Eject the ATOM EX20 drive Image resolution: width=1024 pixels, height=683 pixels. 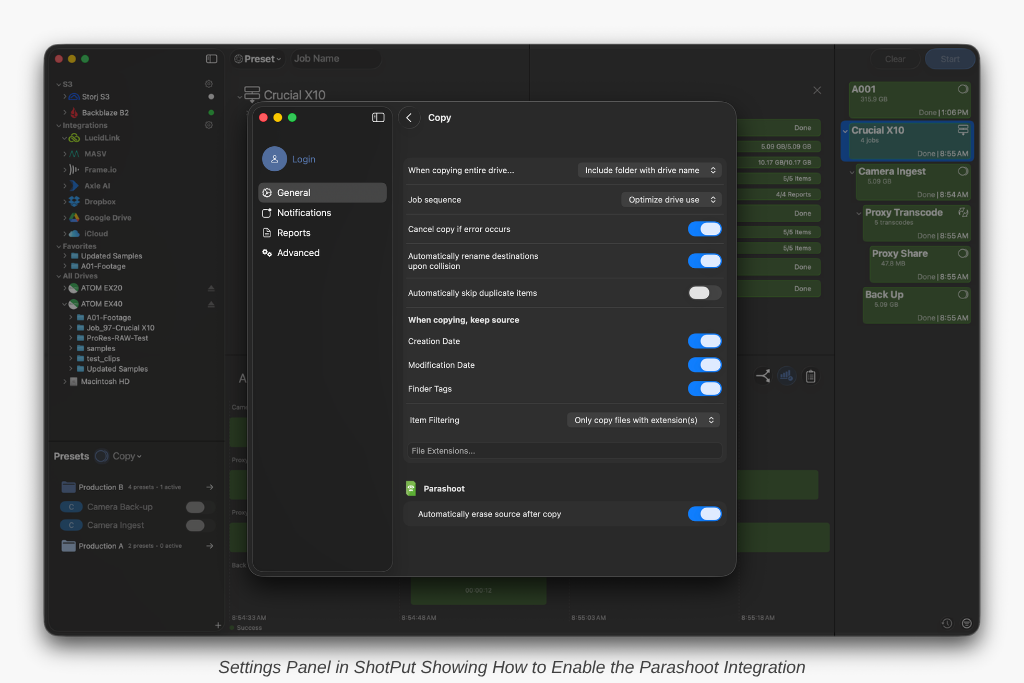click(x=211, y=288)
